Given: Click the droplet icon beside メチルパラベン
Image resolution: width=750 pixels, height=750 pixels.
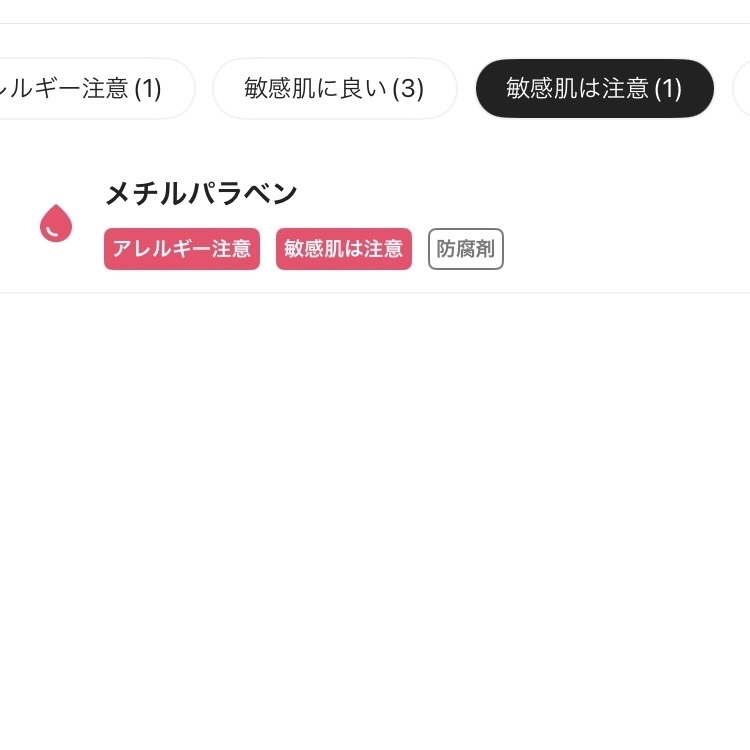Looking at the screenshot, I should pos(56,223).
